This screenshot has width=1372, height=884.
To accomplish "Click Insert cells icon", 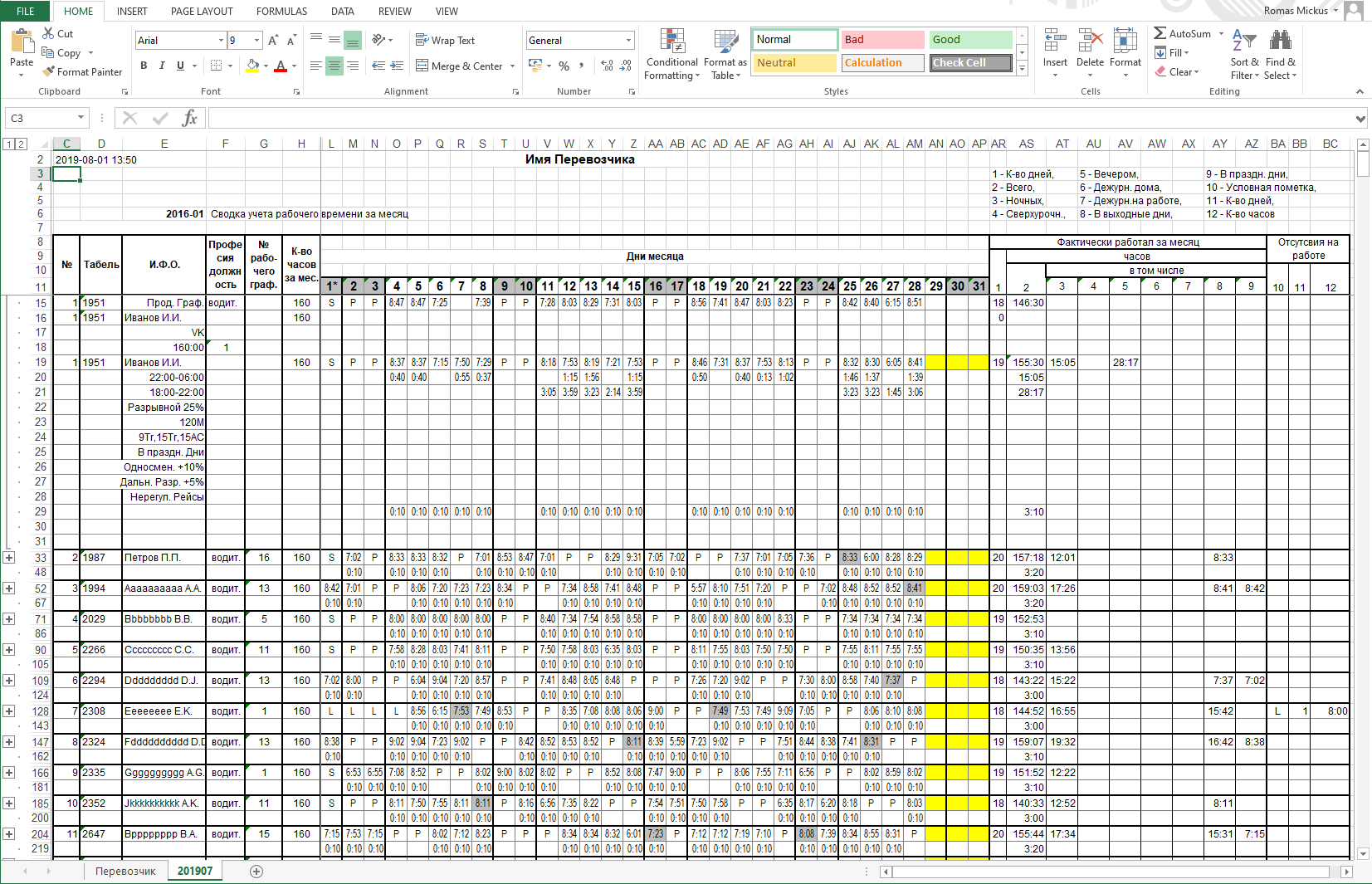I will point(1056,42).
